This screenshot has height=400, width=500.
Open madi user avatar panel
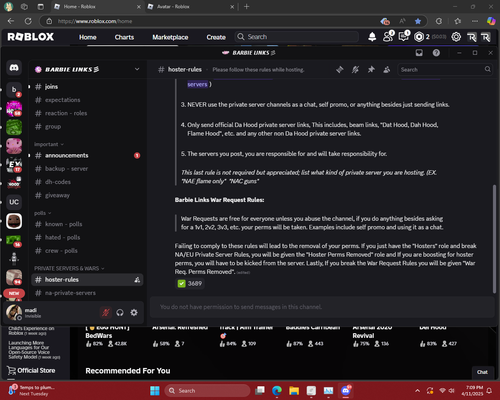14,312
